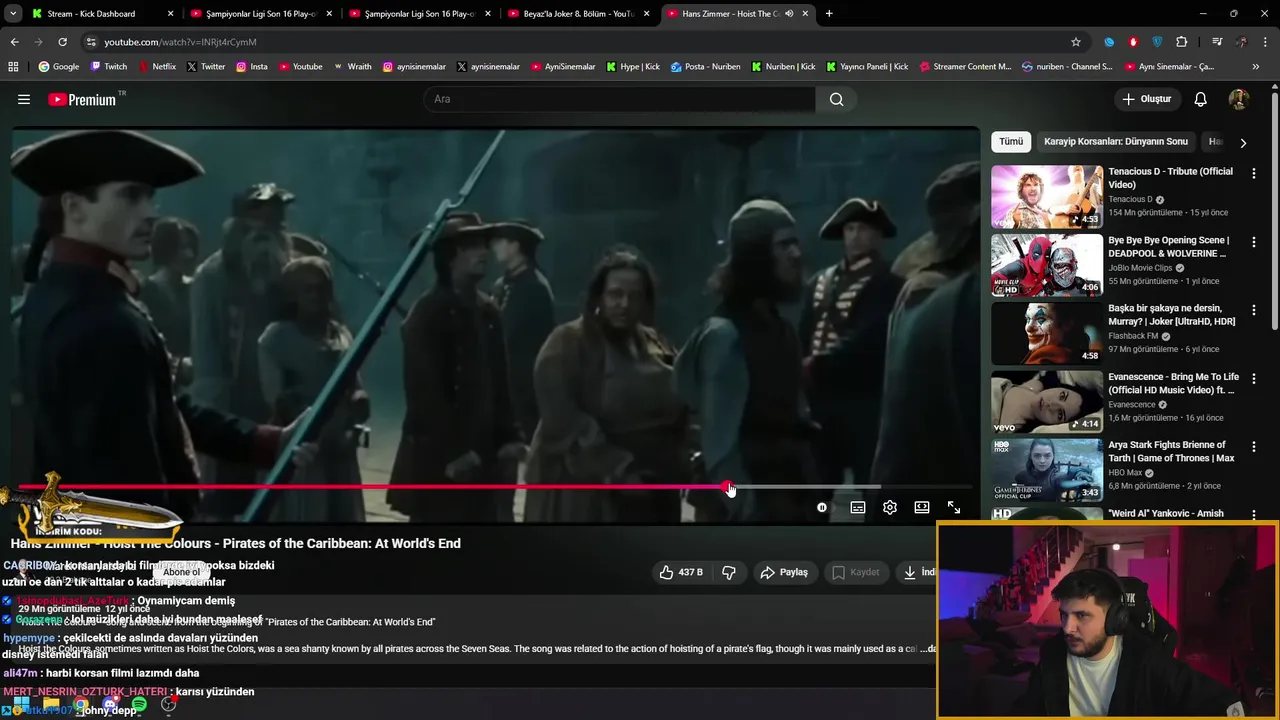Open the Hype | Kick bookmark
Image resolution: width=1280 pixels, height=720 pixels.
(x=633, y=67)
